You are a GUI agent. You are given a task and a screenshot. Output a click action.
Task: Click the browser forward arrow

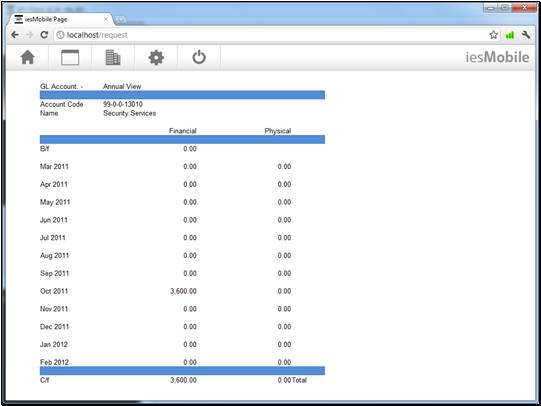[x=30, y=35]
